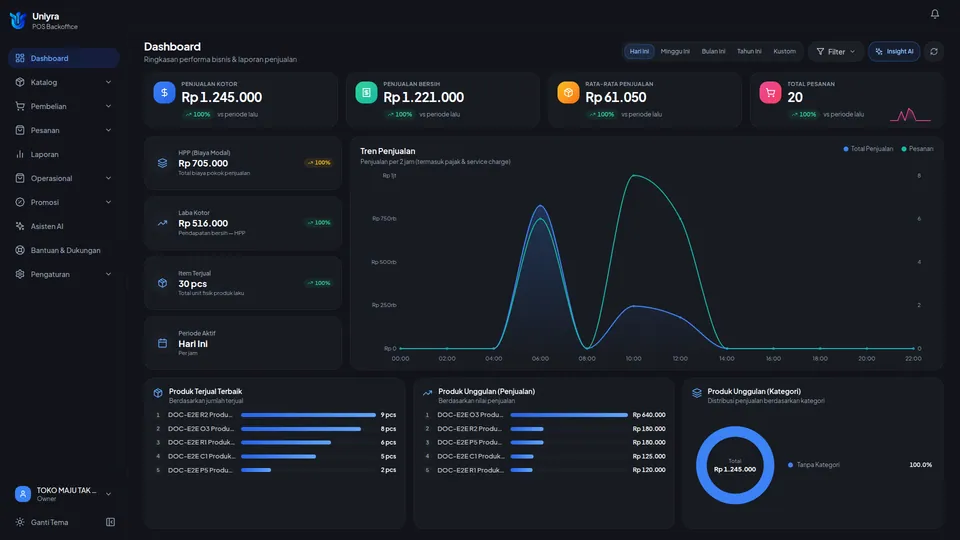The width and height of the screenshot is (960, 540).
Task: Toggle Pesanan legend series
Action: (x=917, y=149)
